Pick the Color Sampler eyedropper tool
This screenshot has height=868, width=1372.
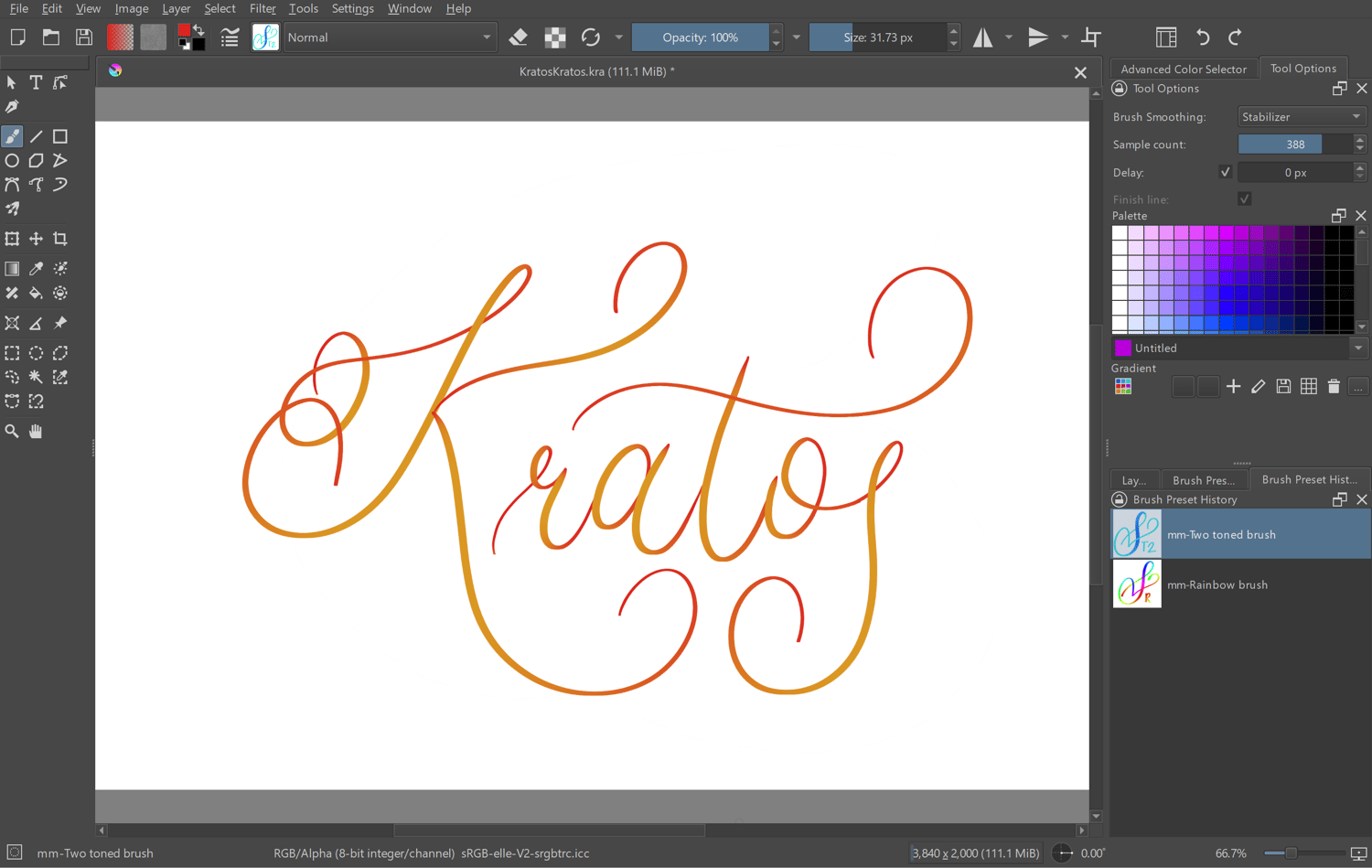click(36, 269)
